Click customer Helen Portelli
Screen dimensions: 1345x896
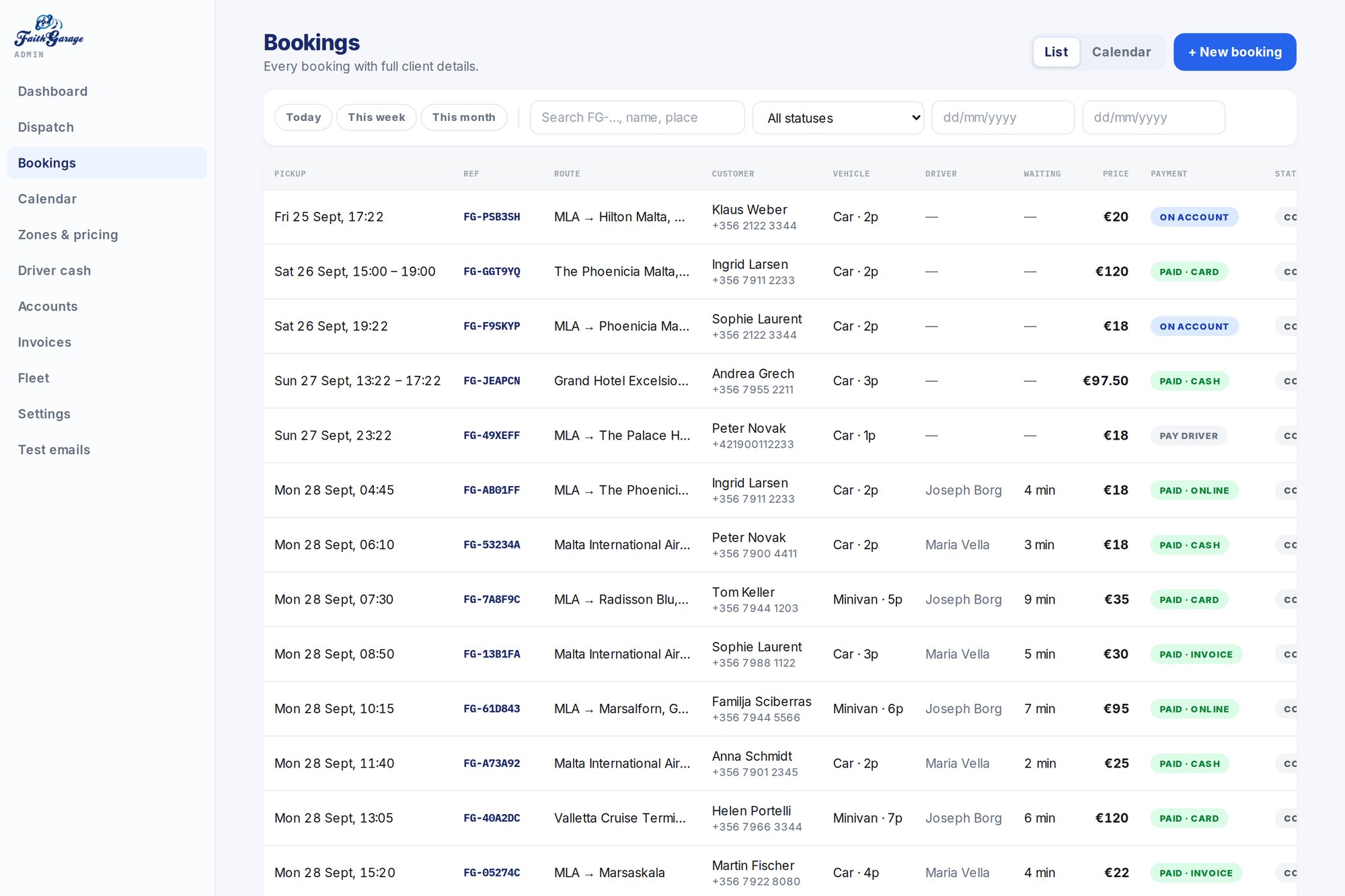point(751,811)
